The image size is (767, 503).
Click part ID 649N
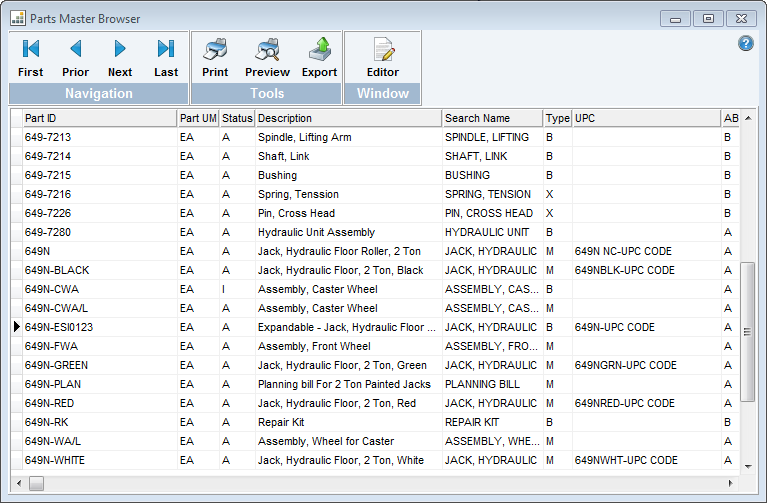tap(37, 252)
